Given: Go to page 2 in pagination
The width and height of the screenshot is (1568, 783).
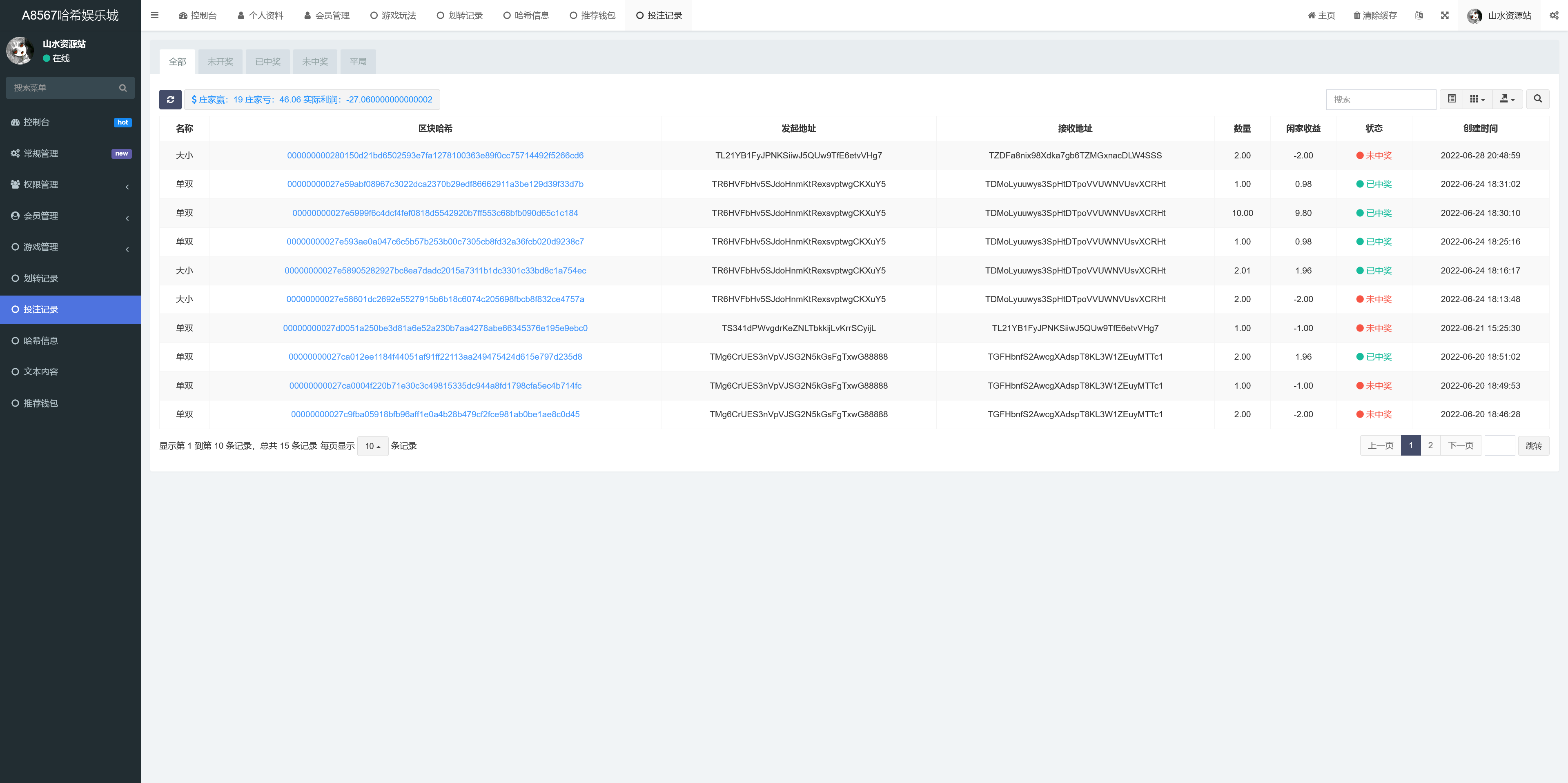Looking at the screenshot, I should coord(1430,445).
